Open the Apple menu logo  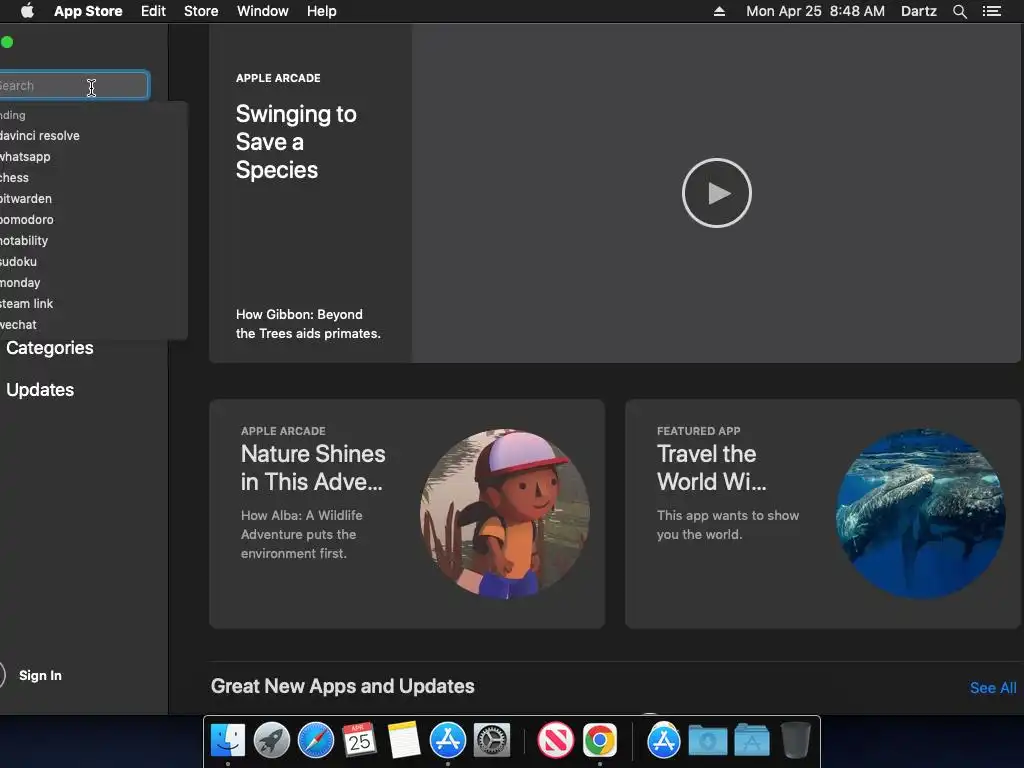click(x=27, y=11)
